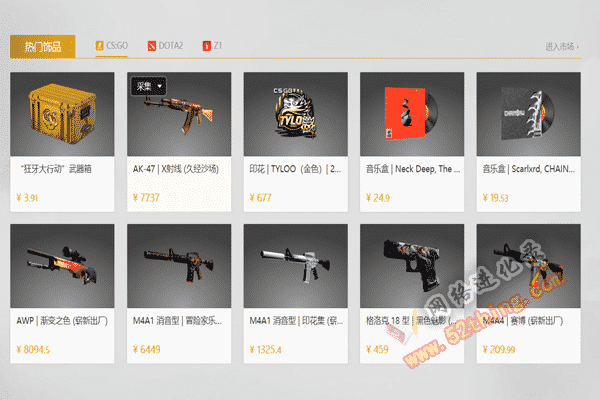This screenshot has width=600, height=400.
Task: Click the CS:GO game icon
Action: coord(99,46)
